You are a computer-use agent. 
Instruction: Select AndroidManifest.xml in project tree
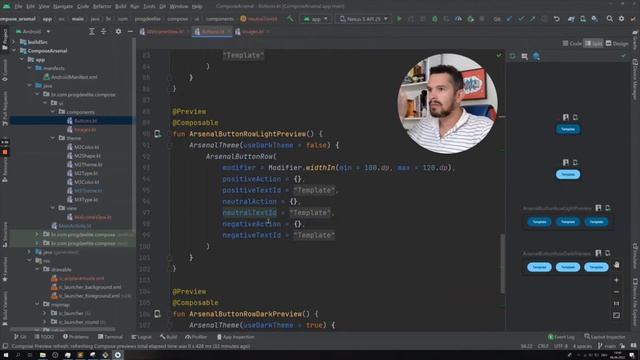pyautogui.click(x=74, y=77)
